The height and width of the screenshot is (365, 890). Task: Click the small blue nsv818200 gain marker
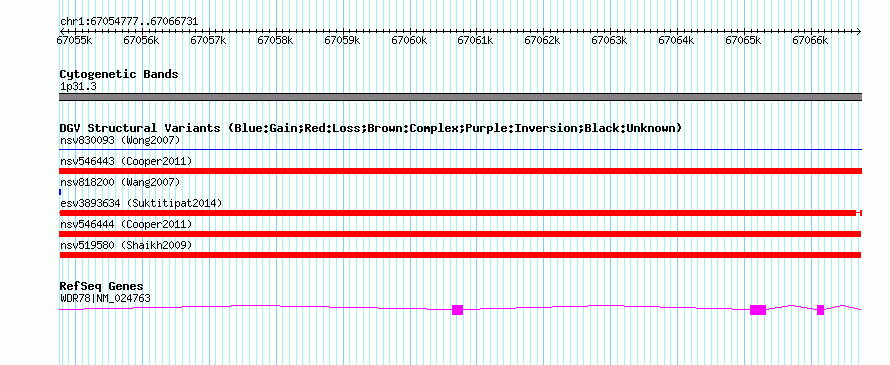[60, 192]
